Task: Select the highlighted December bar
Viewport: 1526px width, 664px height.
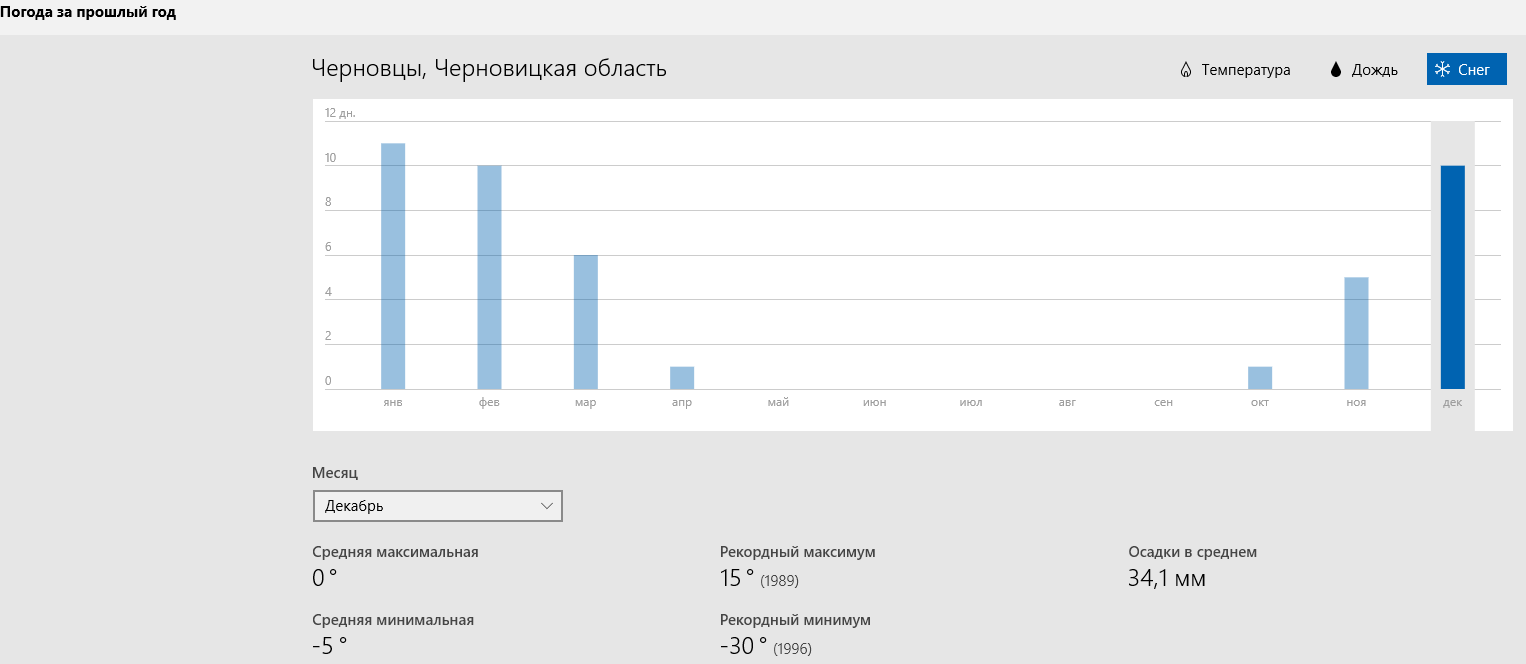Action: [x=1452, y=277]
